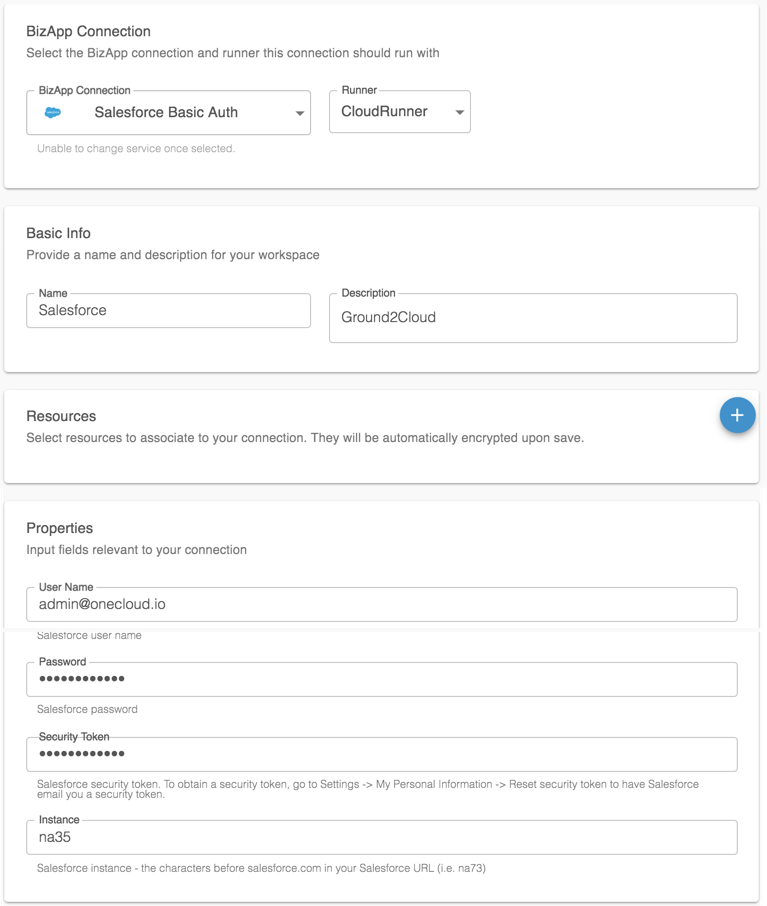The image size is (767, 906).
Task: Click the security token instructions text
Action: click(368, 789)
